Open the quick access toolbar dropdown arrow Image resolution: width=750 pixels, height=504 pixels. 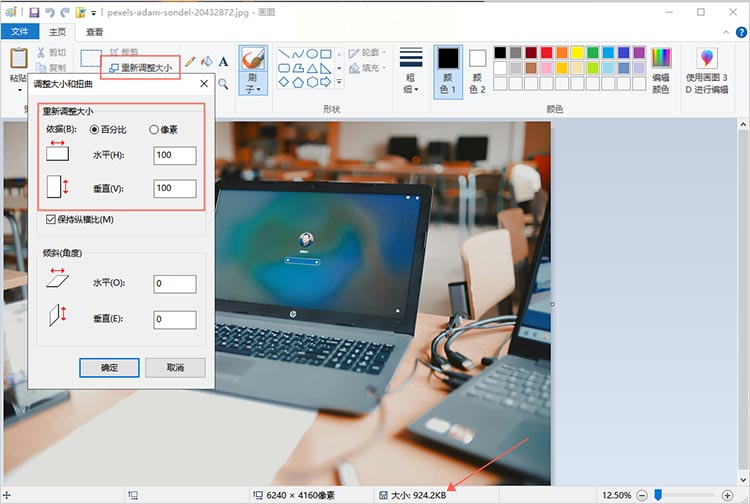93,13
